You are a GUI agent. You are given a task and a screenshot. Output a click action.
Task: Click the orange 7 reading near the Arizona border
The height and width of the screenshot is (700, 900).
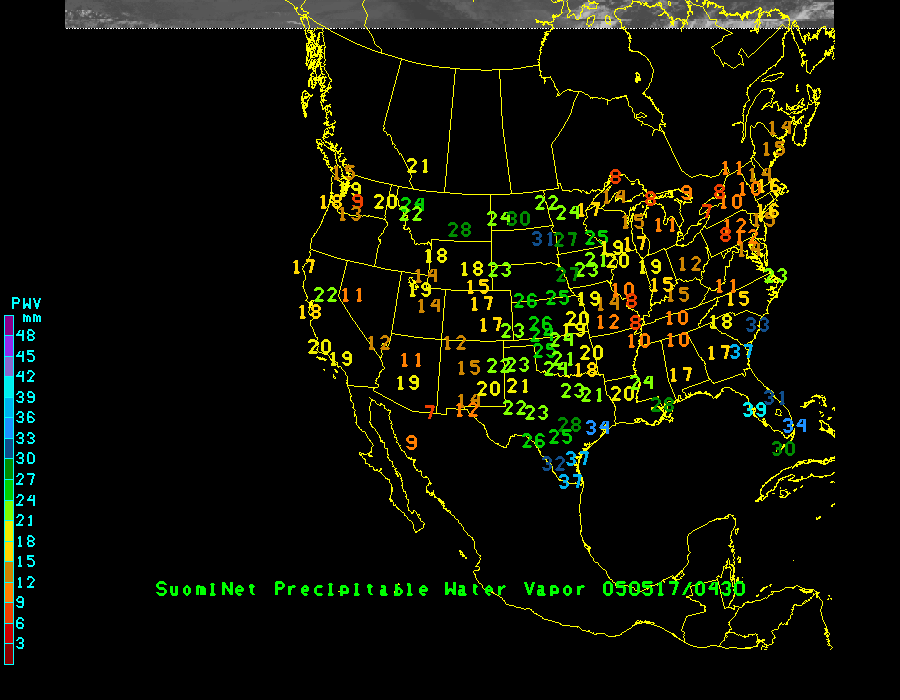click(430, 412)
